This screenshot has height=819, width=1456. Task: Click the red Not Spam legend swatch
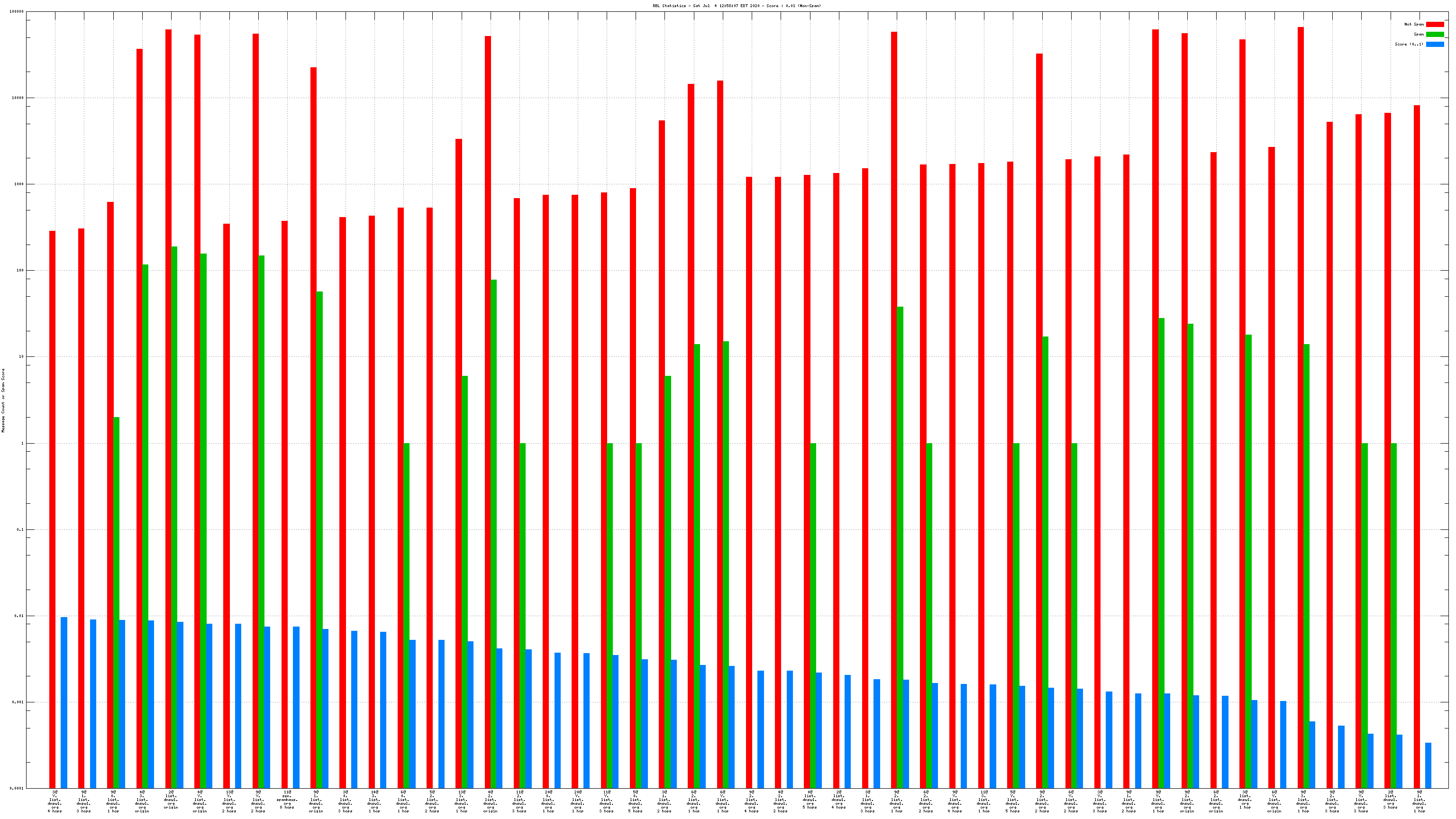[x=1435, y=24]
